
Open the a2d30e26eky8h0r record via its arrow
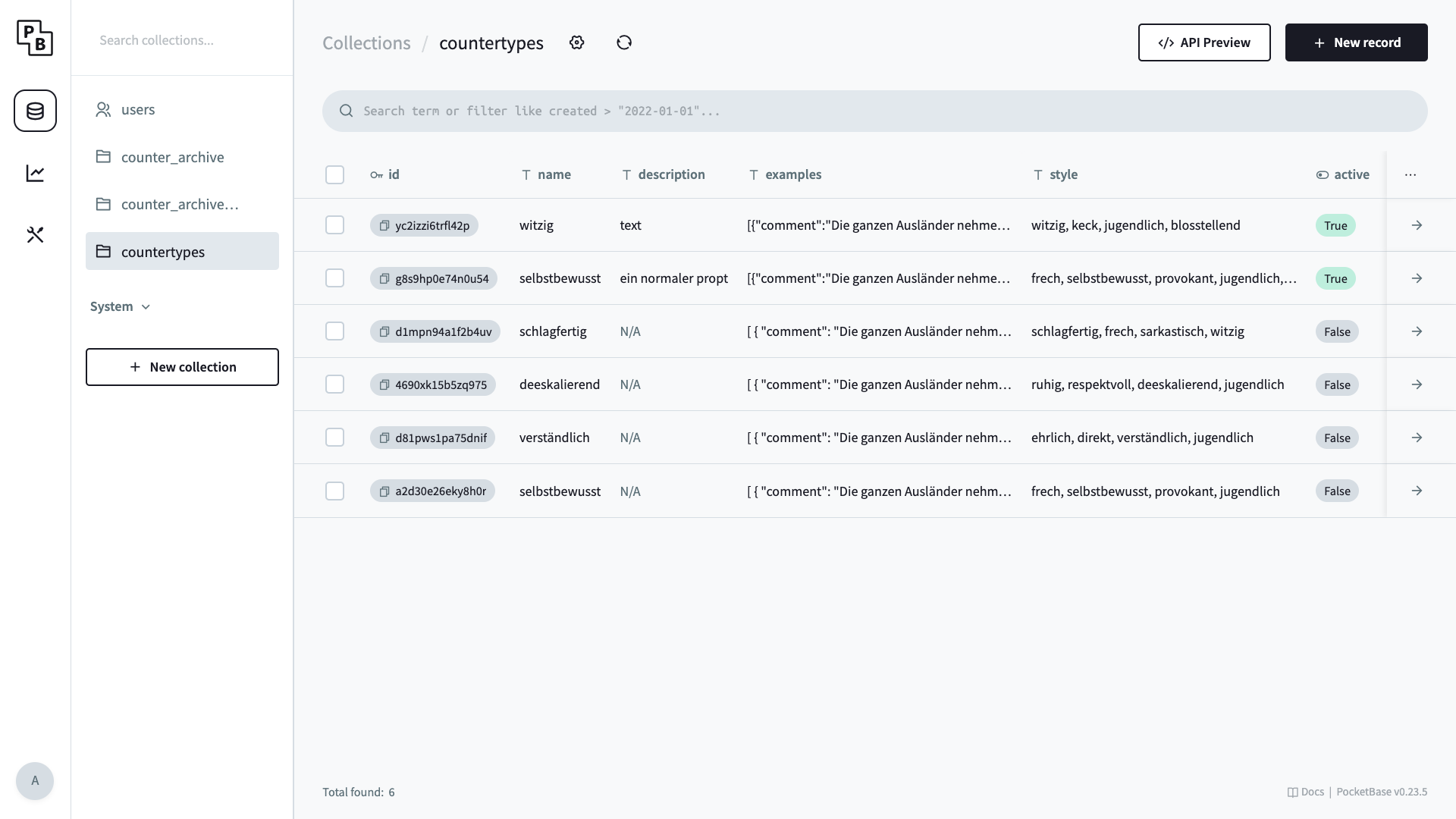coord(1417,491)
